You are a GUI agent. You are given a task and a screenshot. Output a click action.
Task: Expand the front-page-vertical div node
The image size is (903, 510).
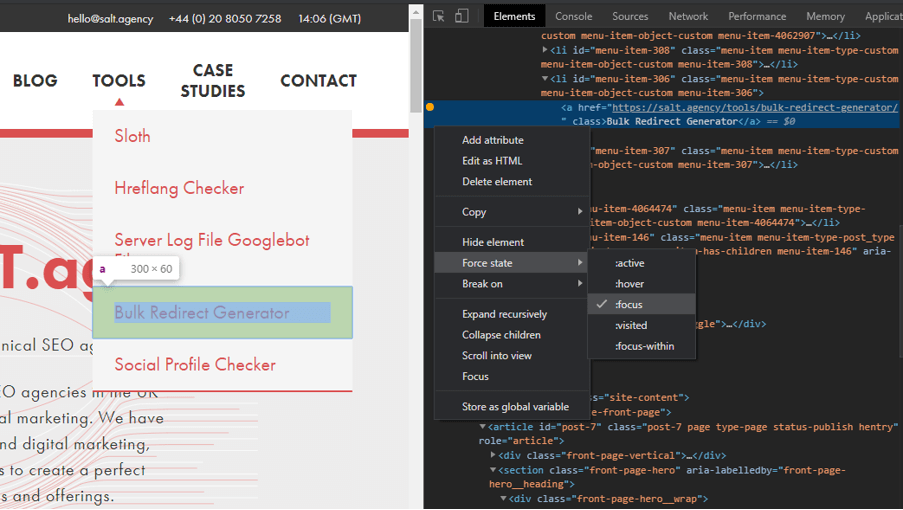pos(493,455)
